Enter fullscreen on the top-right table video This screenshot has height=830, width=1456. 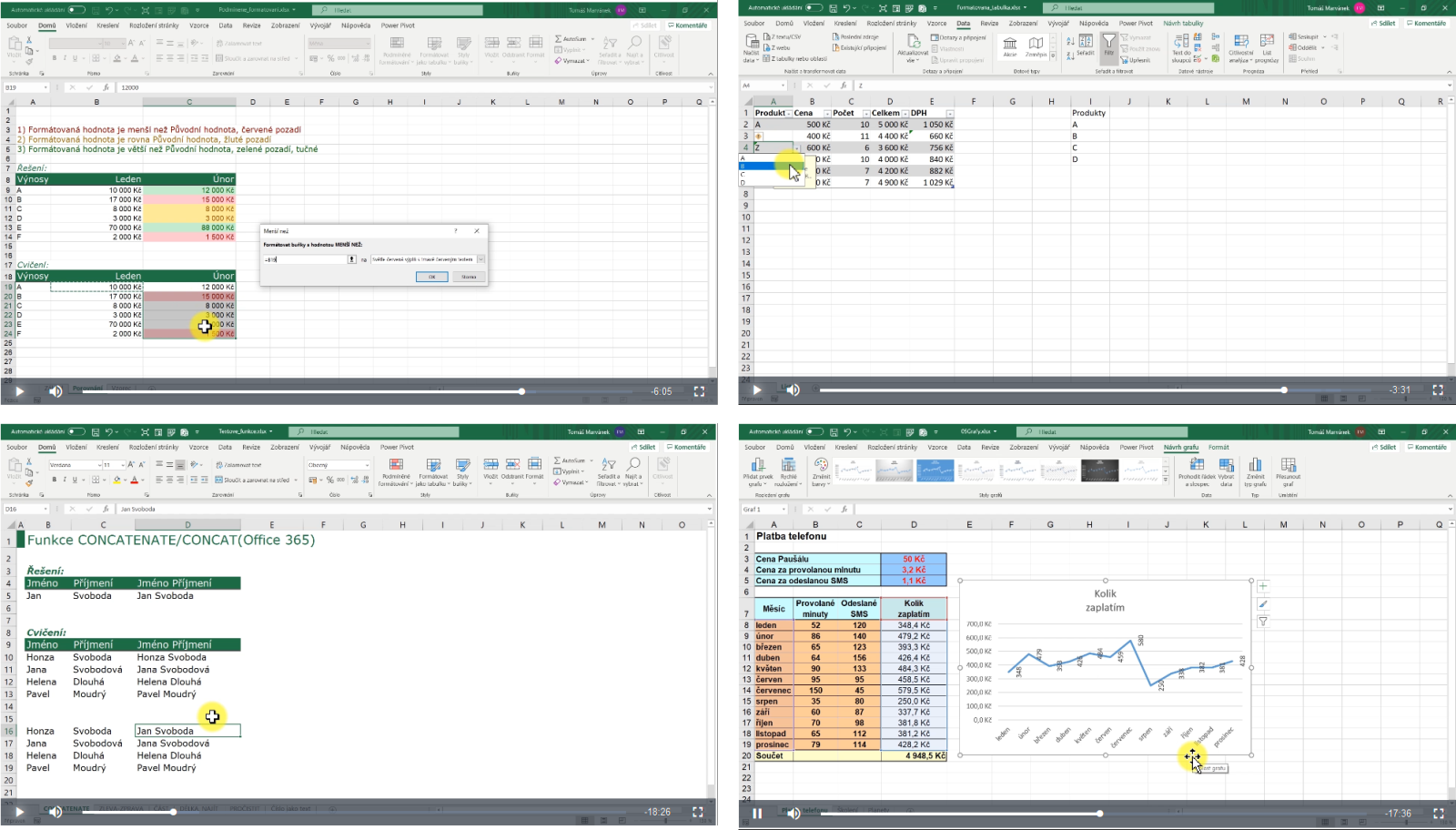pyautogui.click(x=1438, y=390)
